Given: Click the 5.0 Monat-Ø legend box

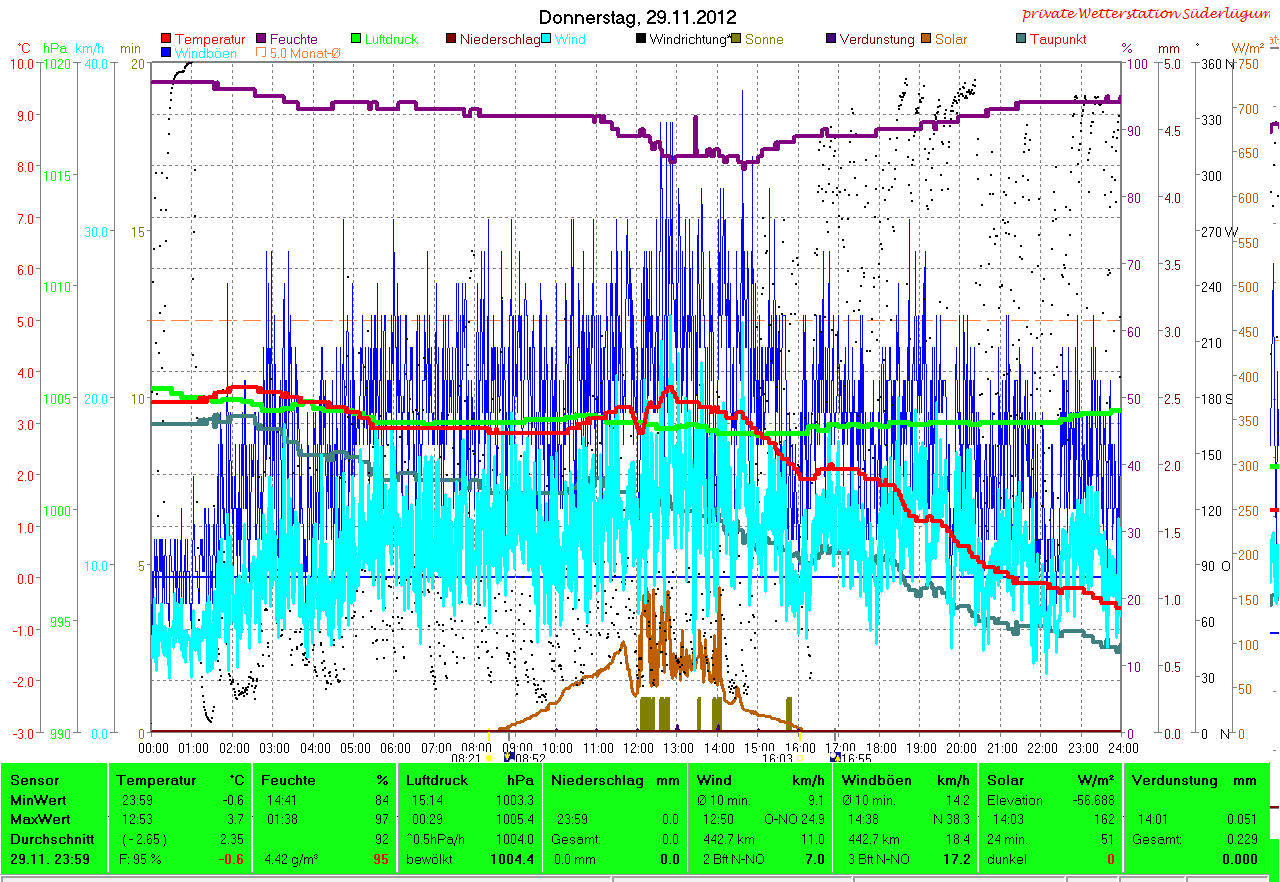Looking at the screenshot, I should click(x=262, y=53).
